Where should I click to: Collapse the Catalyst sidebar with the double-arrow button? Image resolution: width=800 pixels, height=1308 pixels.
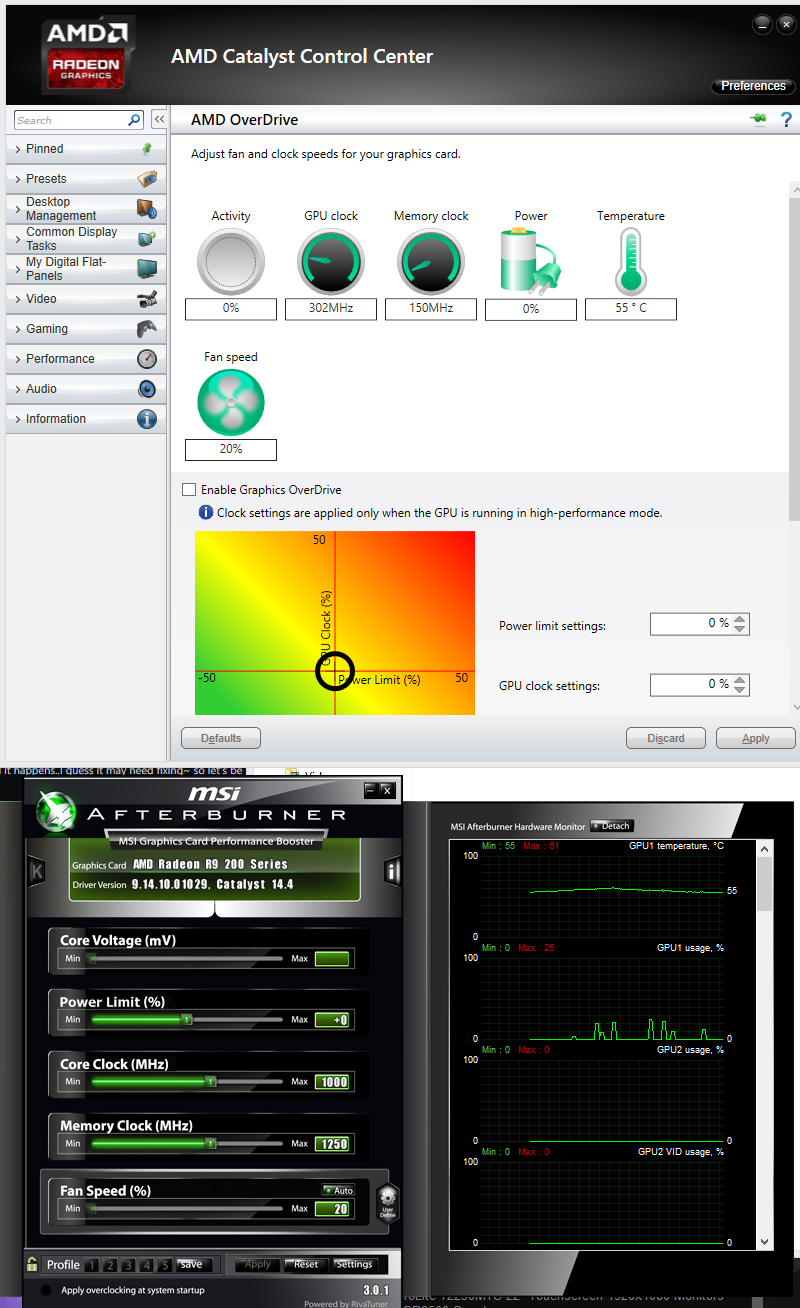[x=158, y=120]
